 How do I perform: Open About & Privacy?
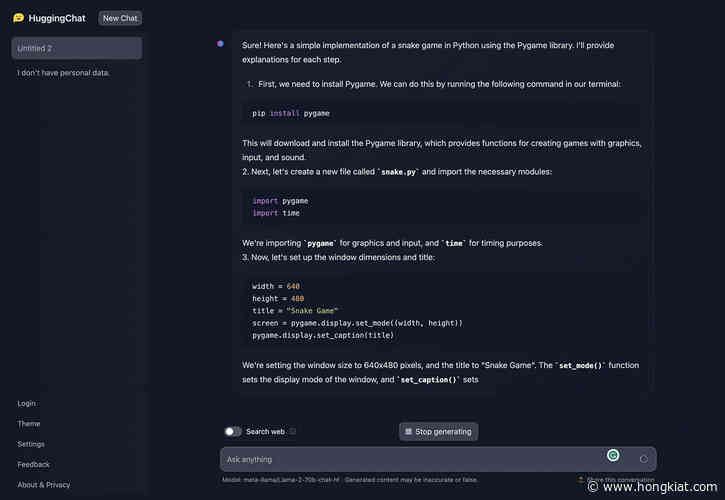click(44, 485)
